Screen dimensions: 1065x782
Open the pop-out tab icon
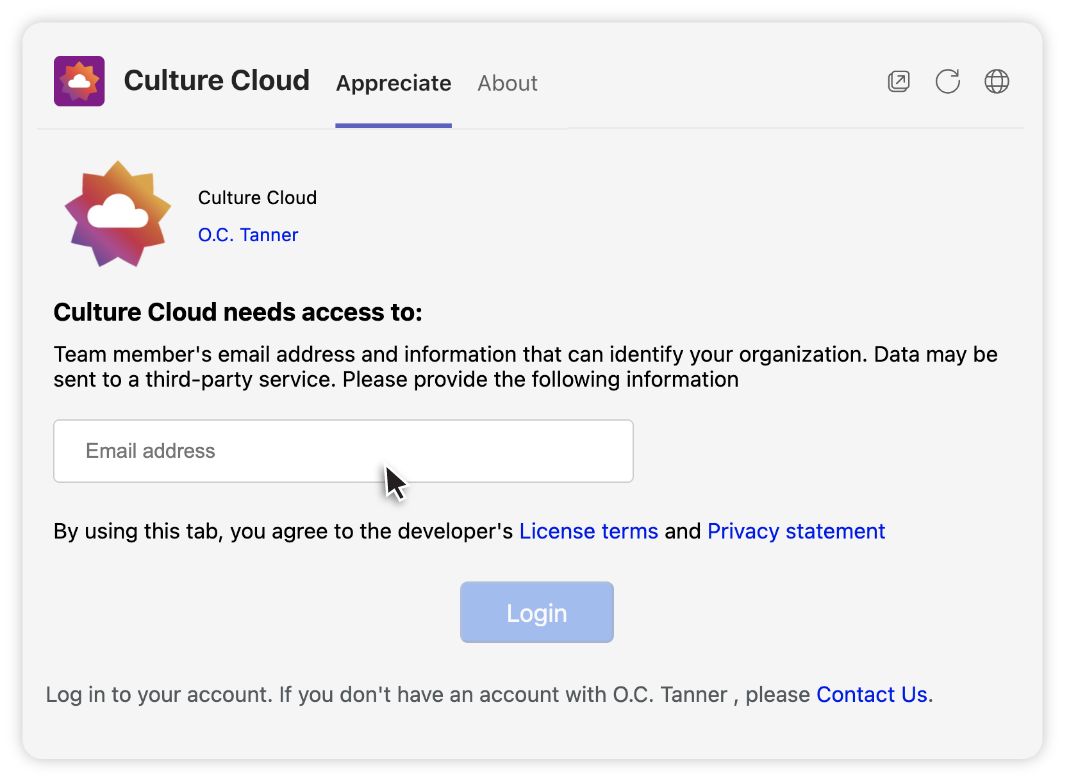pos(899,82)
